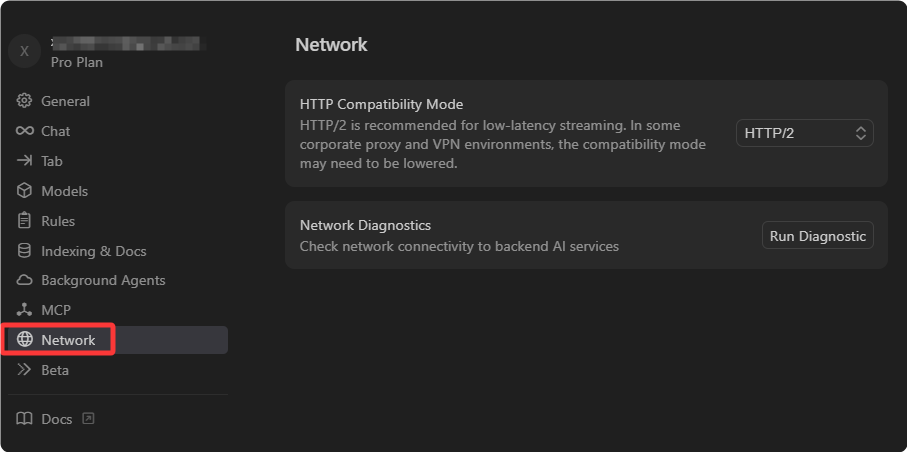Click the General gear icon
The image size is (907, 452).
24,101
